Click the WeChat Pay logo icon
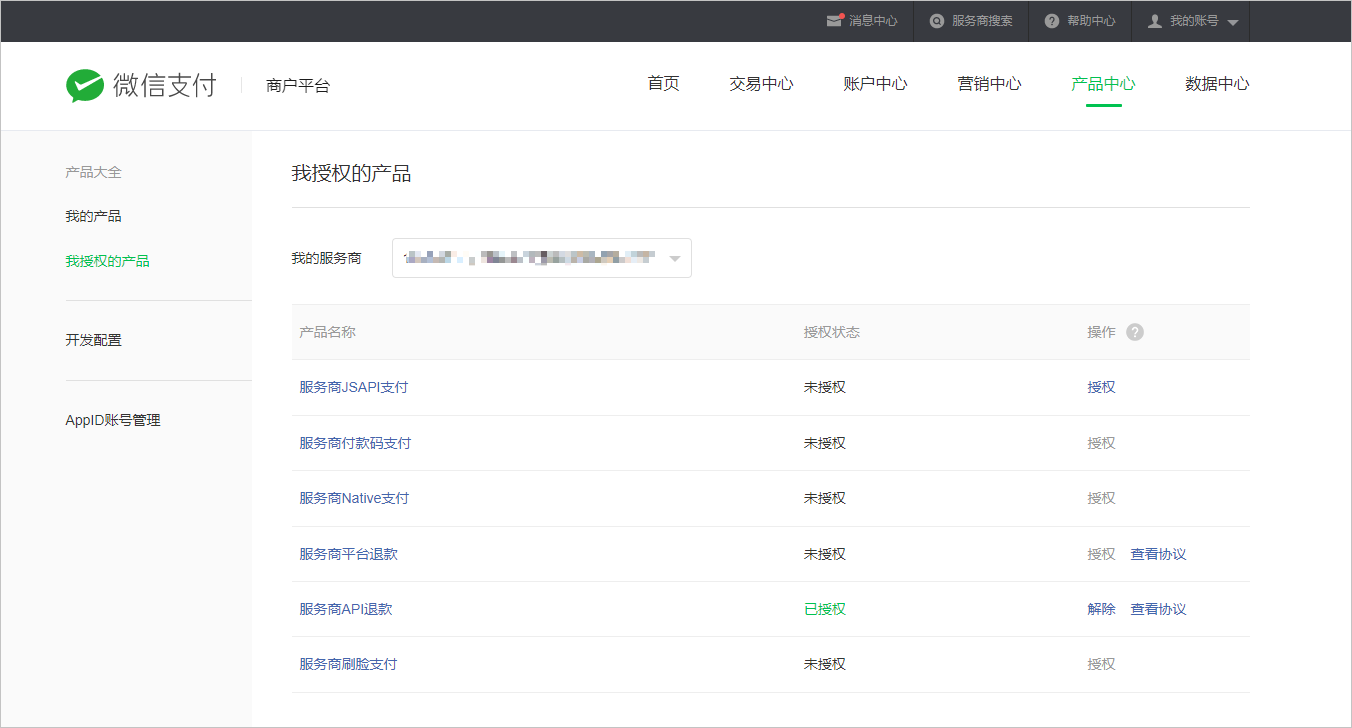The width and height of the screenshot is (1352, 728). coord(85,86)
